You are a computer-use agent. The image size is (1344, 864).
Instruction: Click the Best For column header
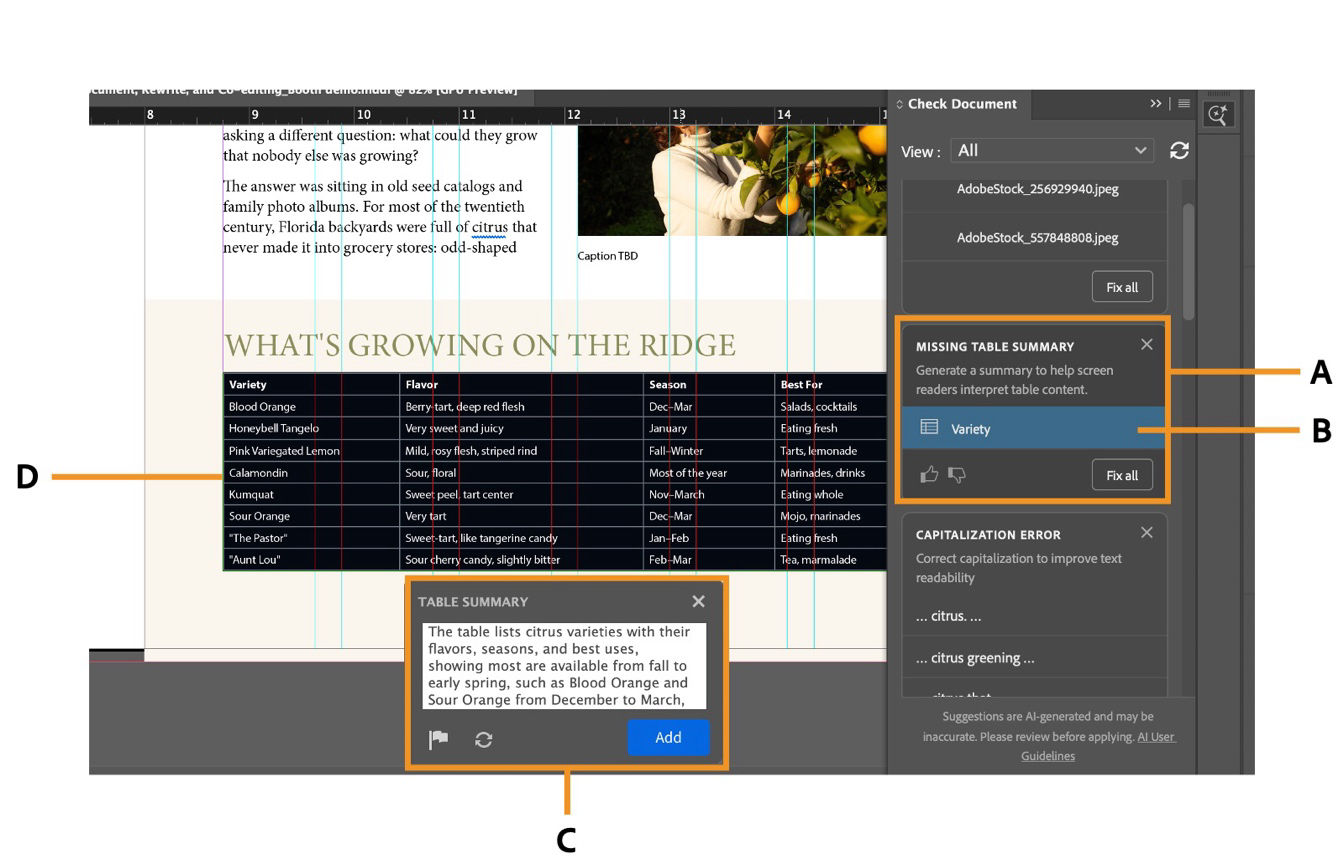click(x=830, y=384)
